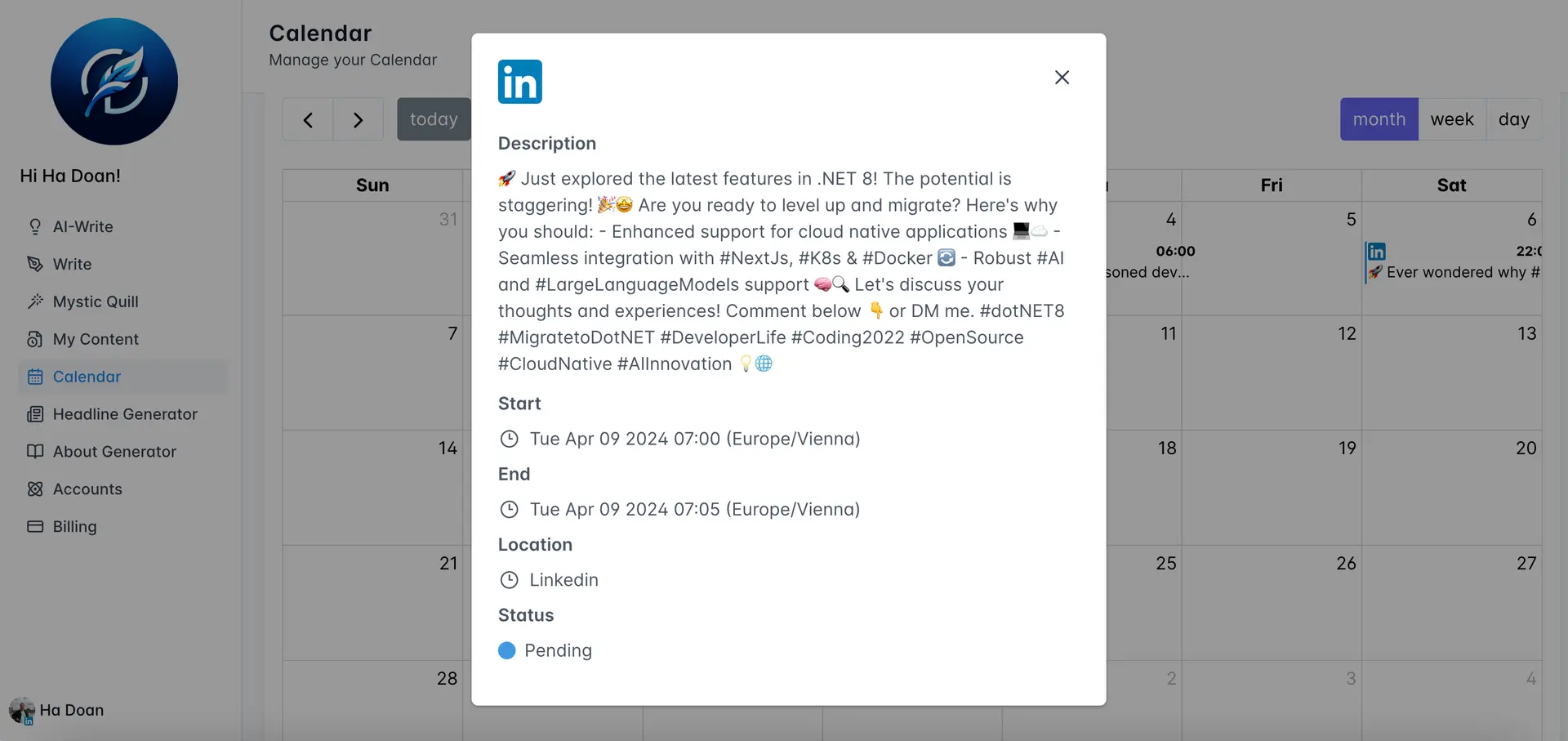This screenshot has width=1568, height=741.
Task: Go to previous month with left chevron
Action: coord(308,120)
